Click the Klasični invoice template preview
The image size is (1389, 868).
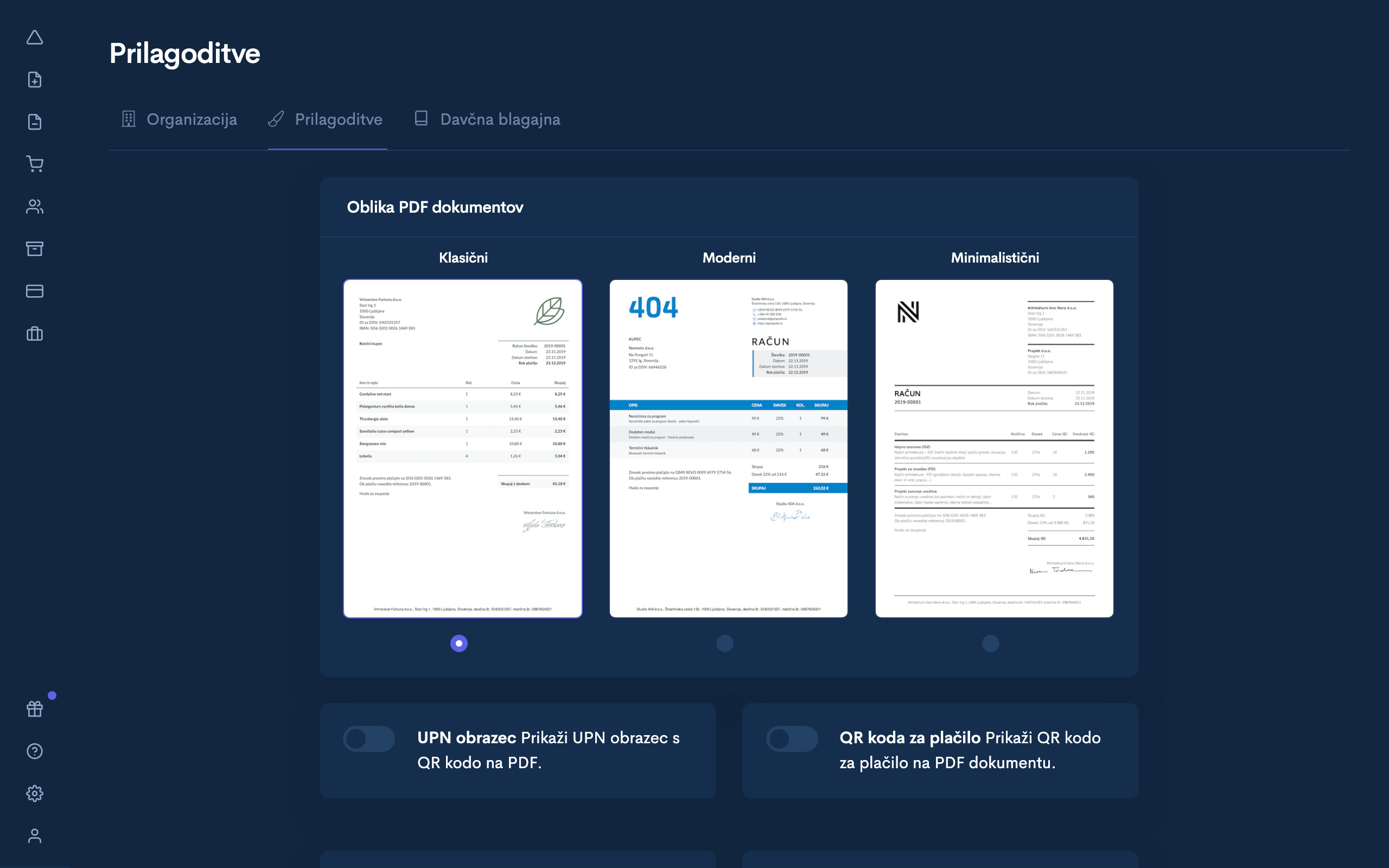pos(463,448)
